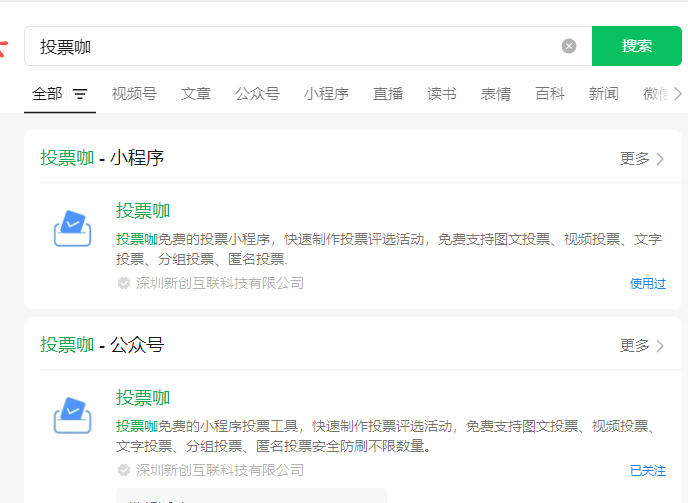Switch to the 小程序 tab
Screen dimensions: 688x503
tap(326, 93)
